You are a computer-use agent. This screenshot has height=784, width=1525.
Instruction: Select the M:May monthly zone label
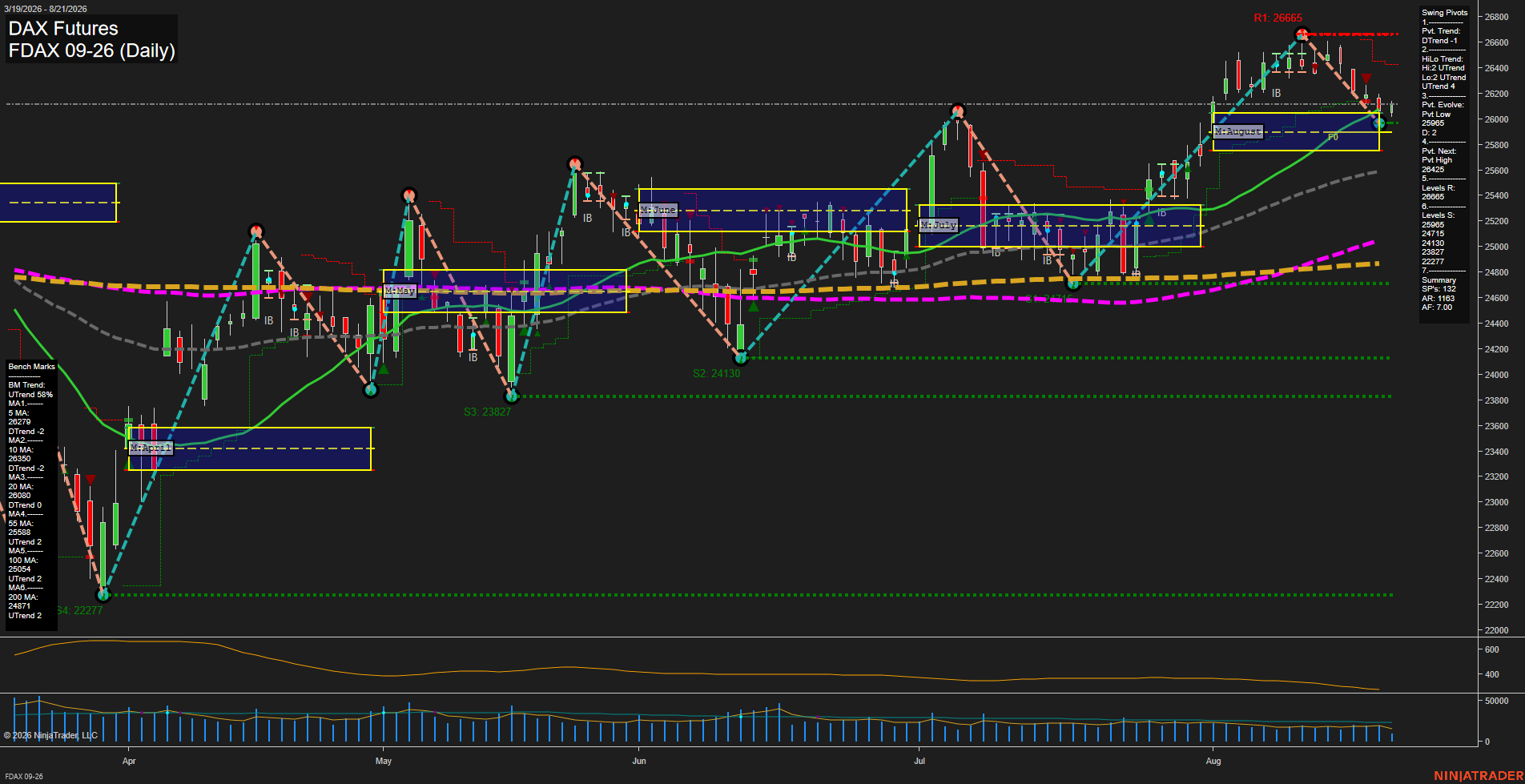point(400,291)
